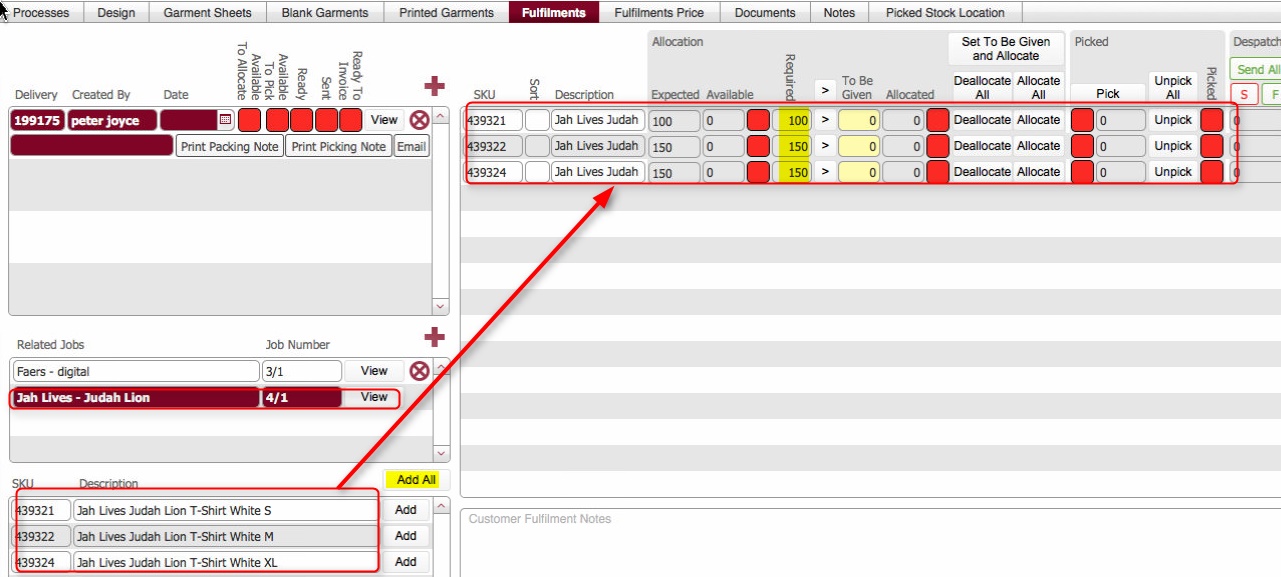
Task: Delete the Faers - digital related job
Action: (419, 371)
